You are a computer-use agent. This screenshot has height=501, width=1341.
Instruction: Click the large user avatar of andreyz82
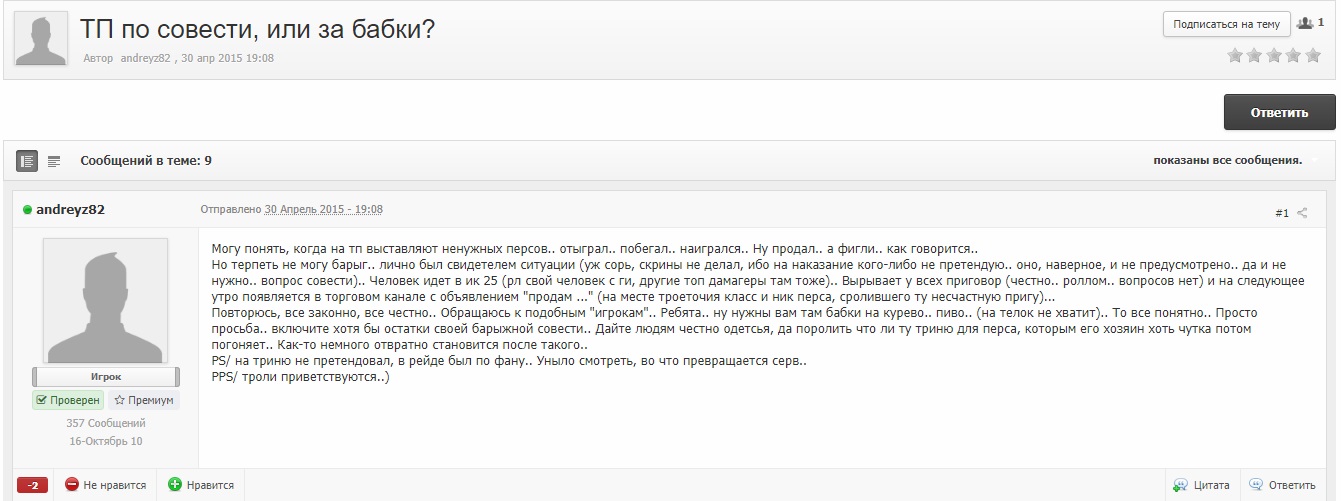105,301
